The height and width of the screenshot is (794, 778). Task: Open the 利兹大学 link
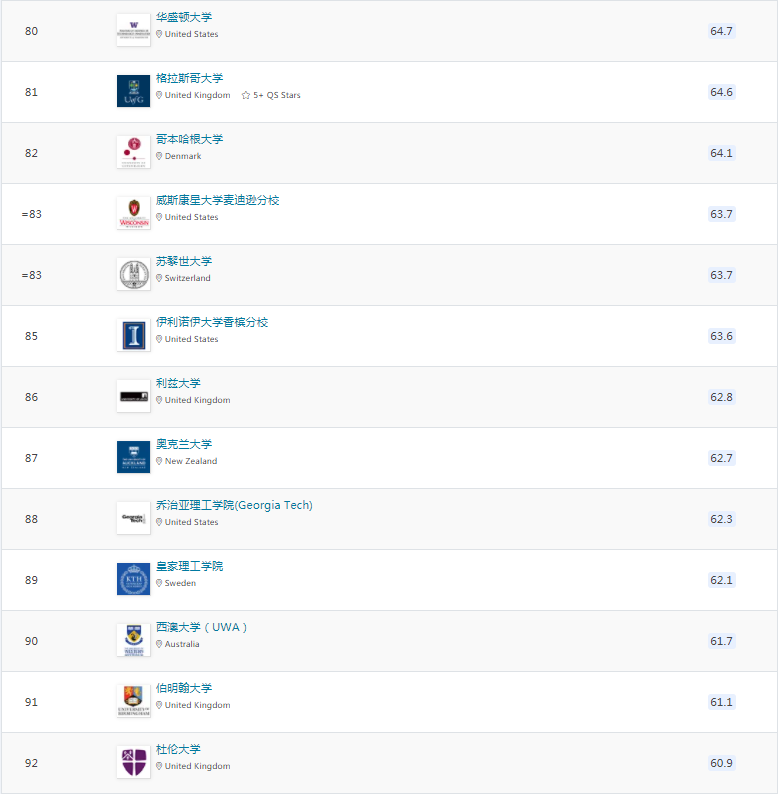click(178, 383)
